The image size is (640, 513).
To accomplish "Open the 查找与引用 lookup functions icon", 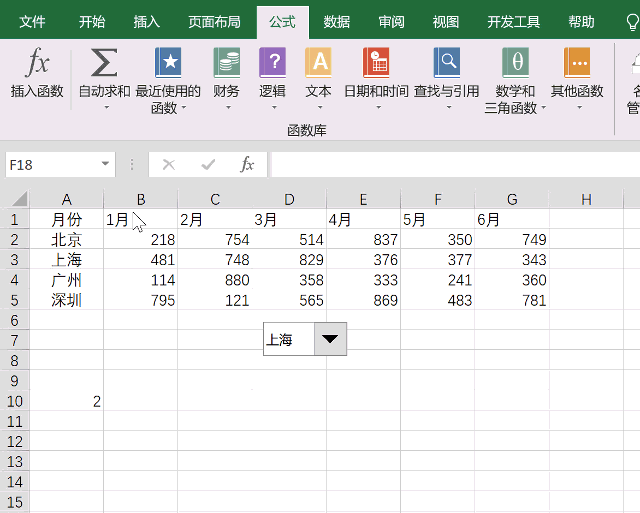I will (x=447, y=62).
